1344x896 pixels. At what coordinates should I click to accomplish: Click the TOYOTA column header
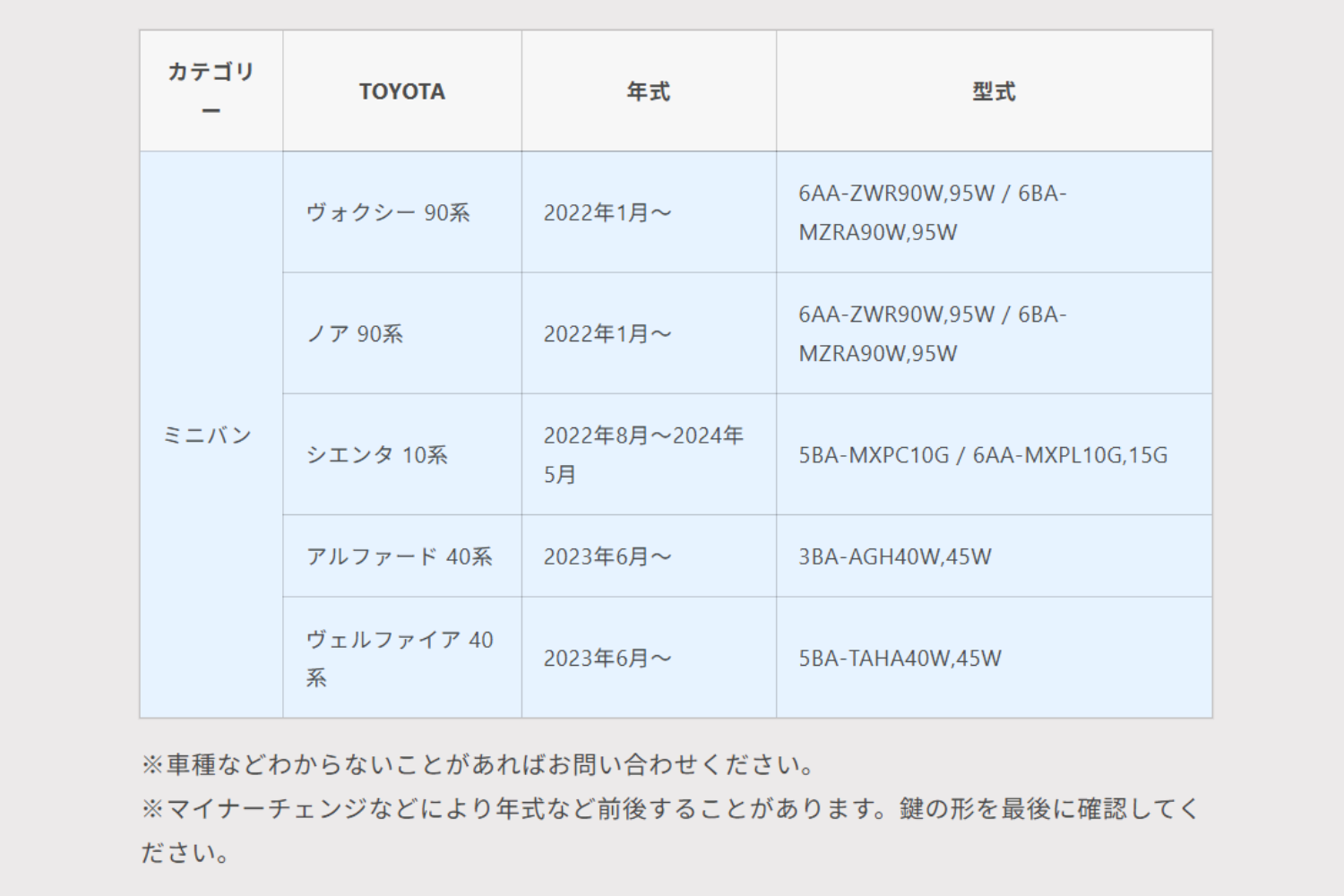pyautogui.click(x=402, y=90)
